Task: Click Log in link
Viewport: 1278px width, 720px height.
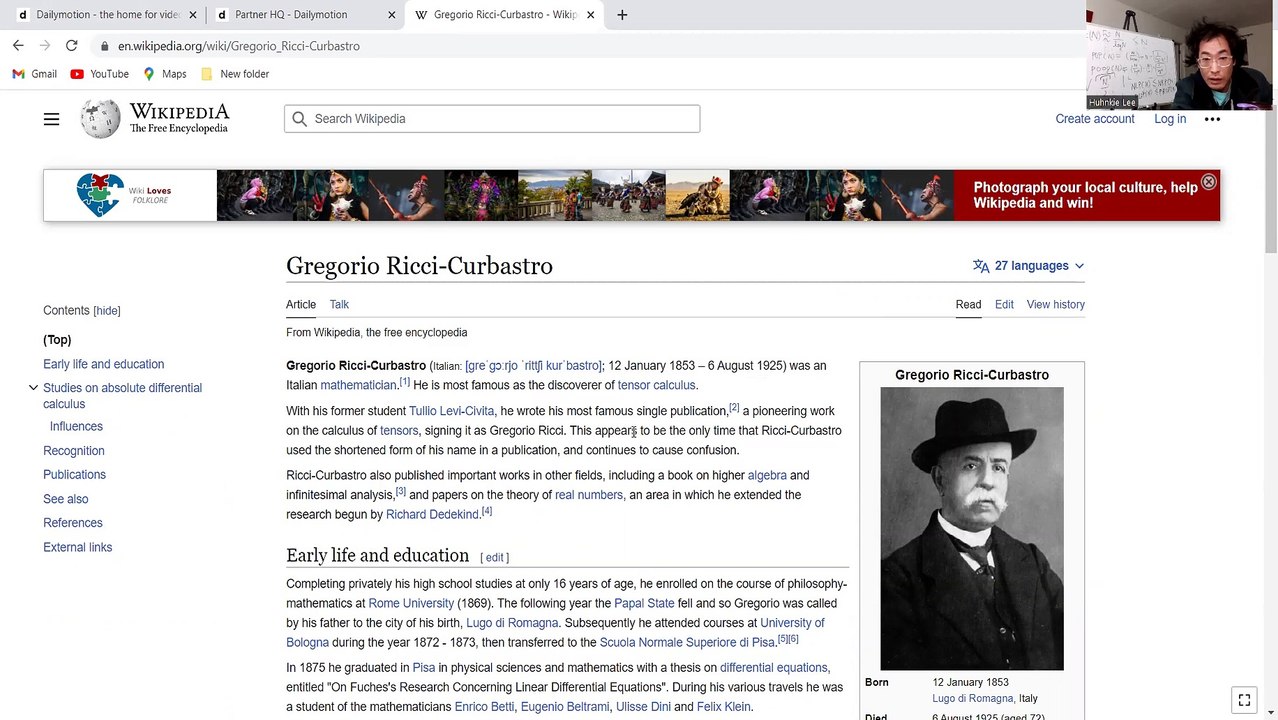Action: point(1170,119)
